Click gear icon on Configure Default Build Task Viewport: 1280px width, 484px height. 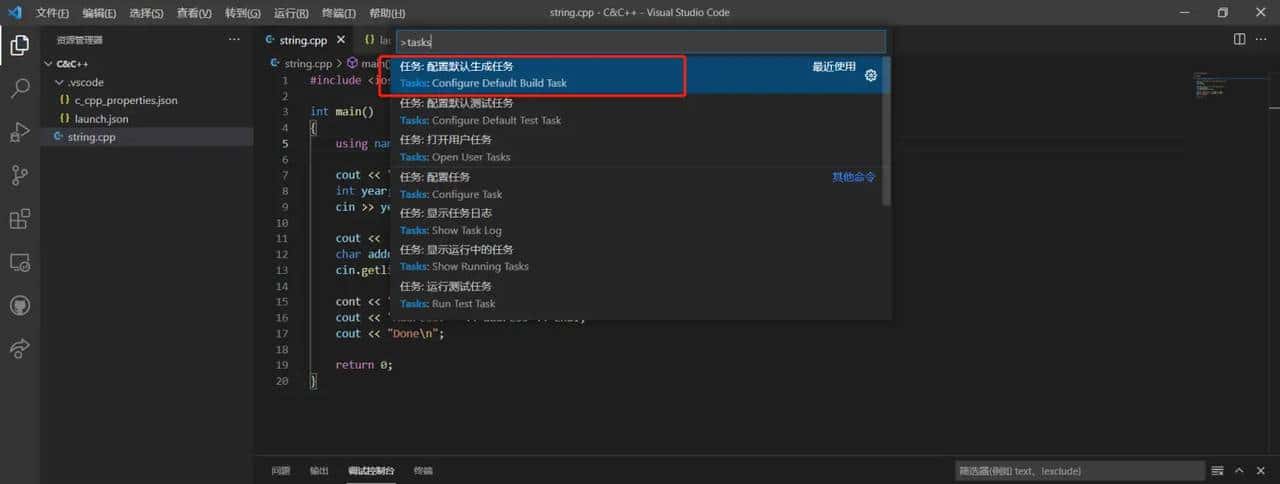point(871,75)
